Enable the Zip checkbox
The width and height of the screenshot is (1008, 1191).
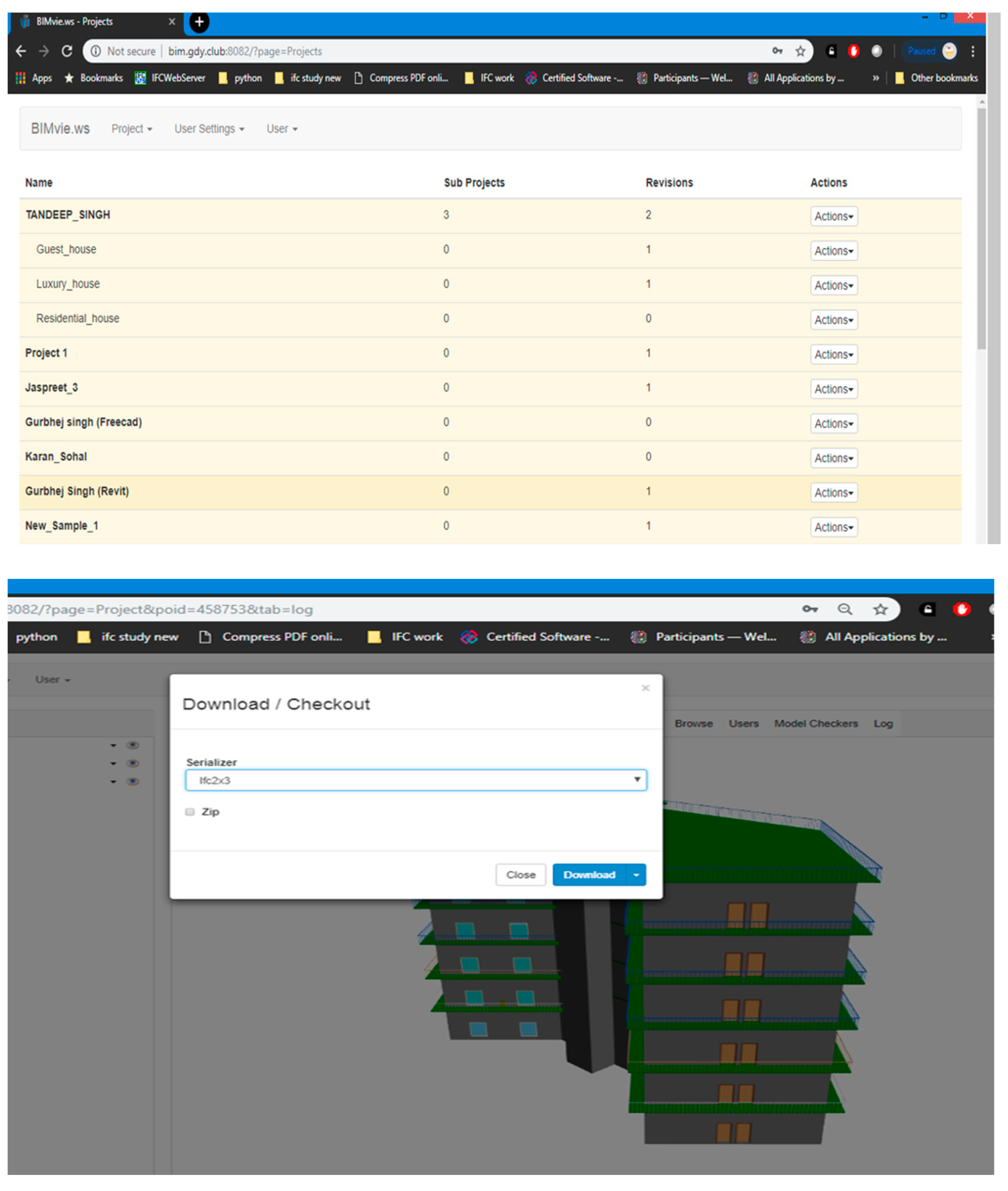click(190, 812)
